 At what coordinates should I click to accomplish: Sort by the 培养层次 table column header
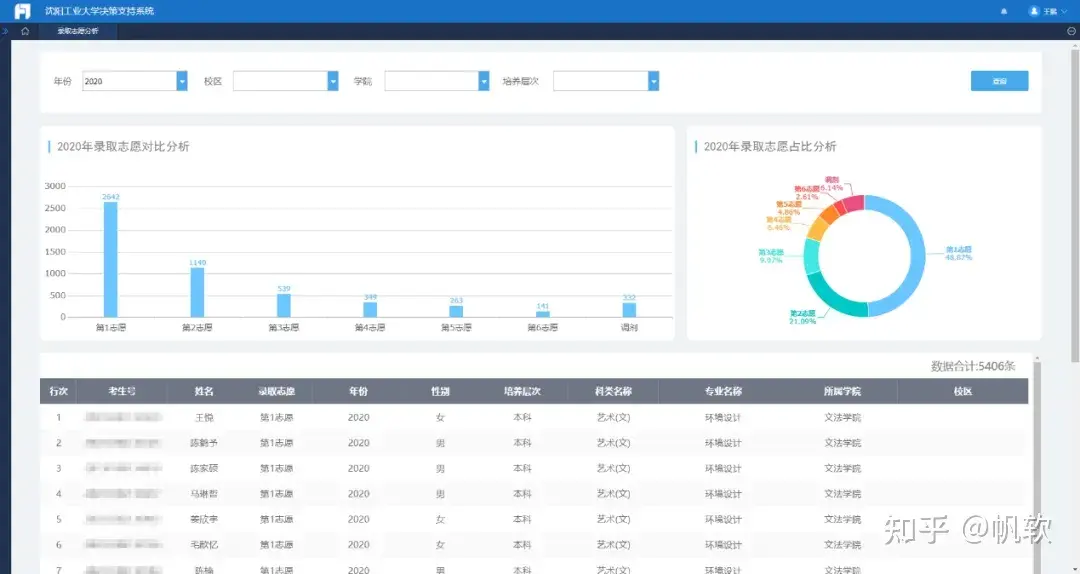pos(522,391)
